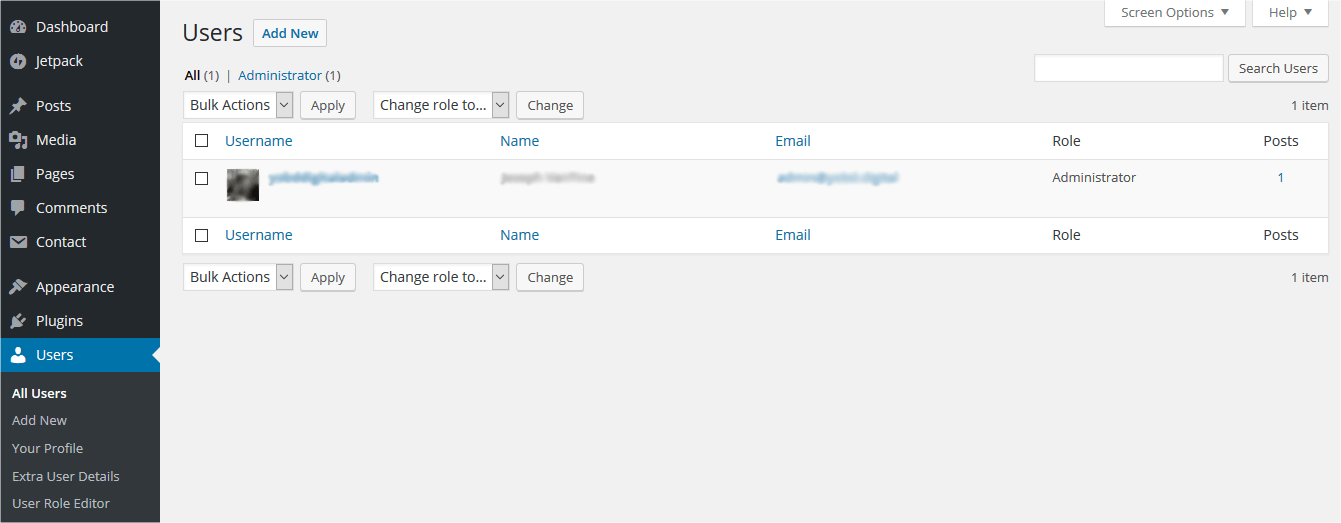Click the Plugins plug icon

18,321
